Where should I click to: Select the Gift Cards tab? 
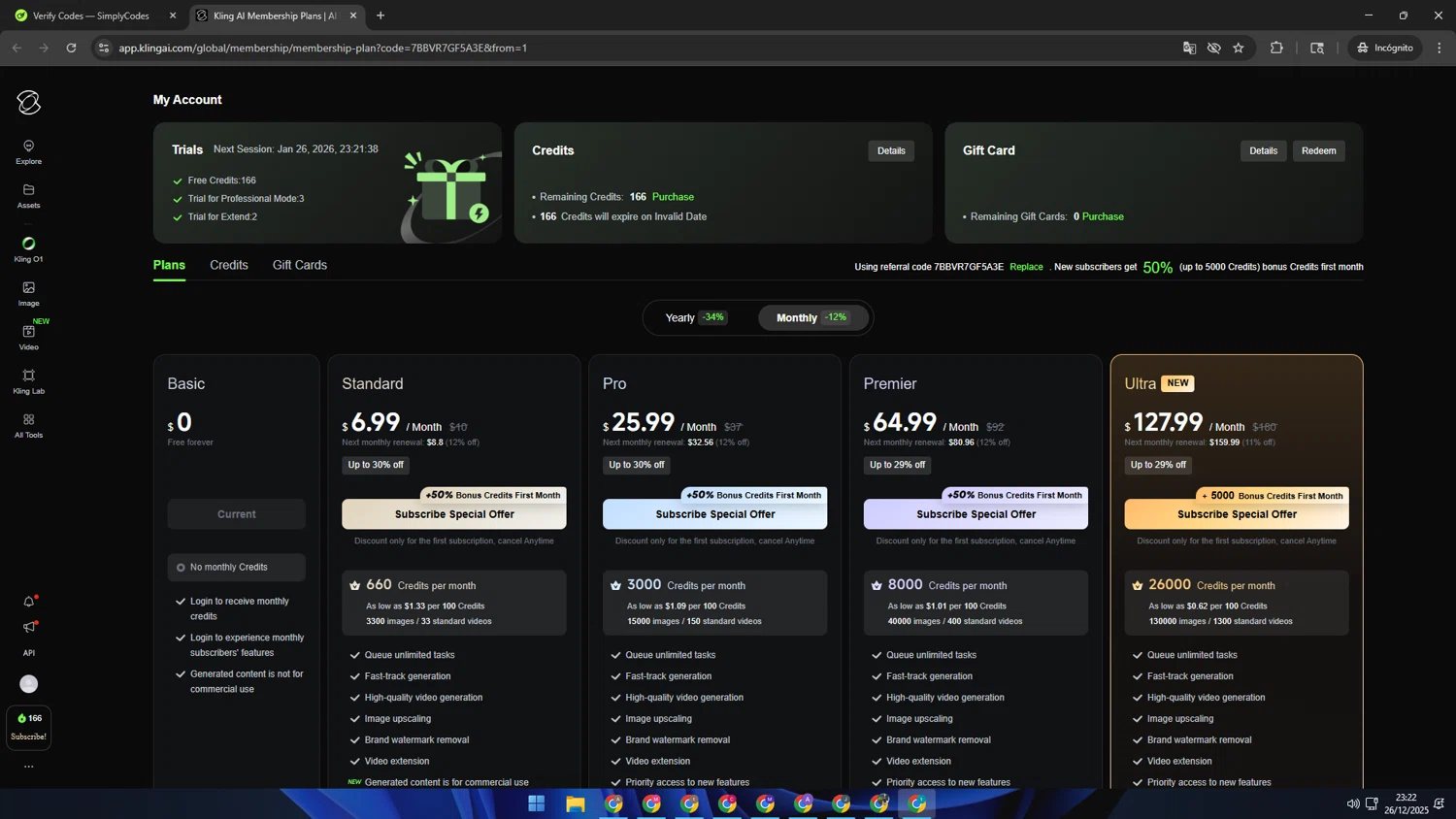click(300, 265)
